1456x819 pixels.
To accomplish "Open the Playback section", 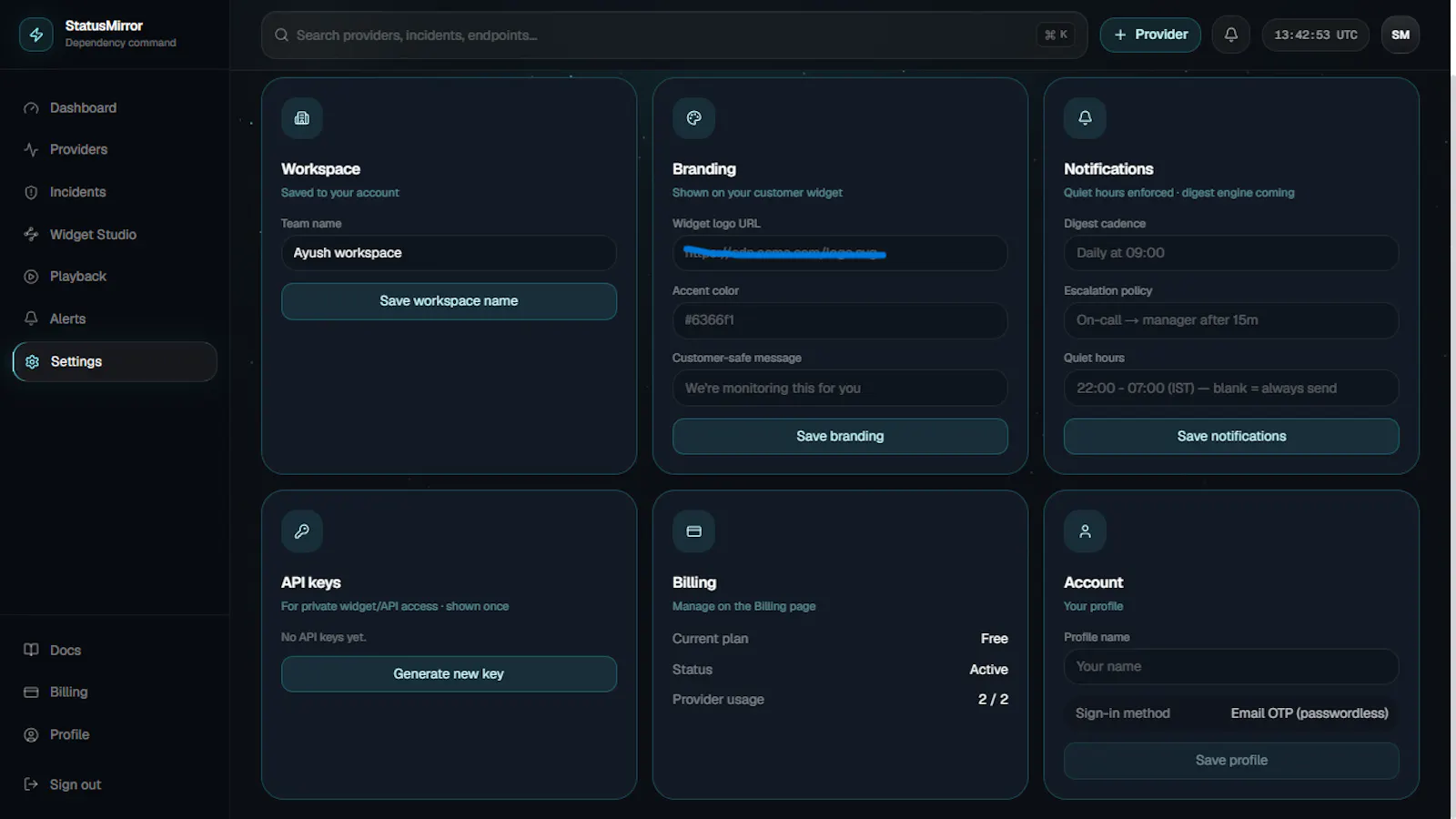I will pyautogui.click(x=115, y=277).
